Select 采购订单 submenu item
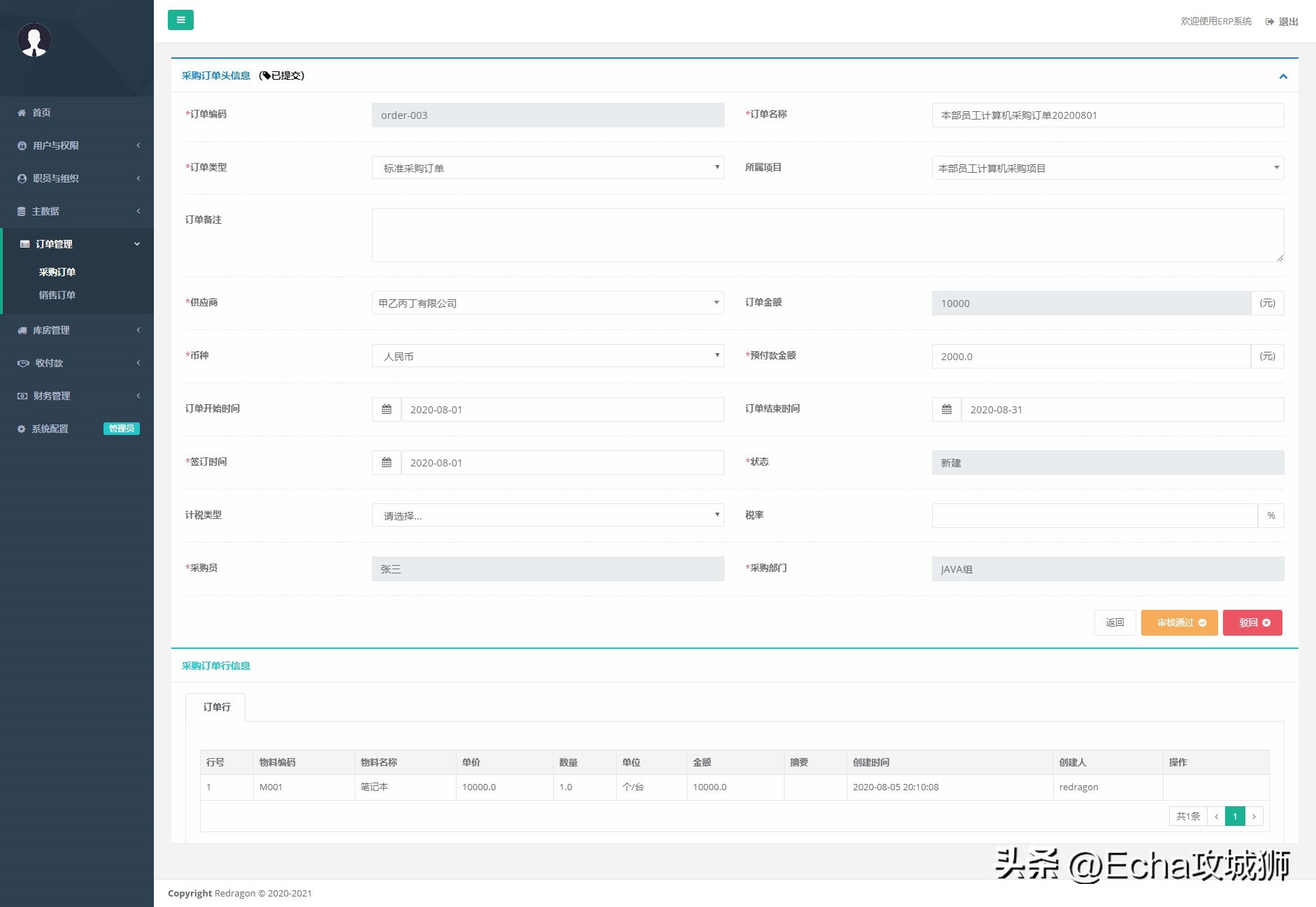The image size is (1316, 907). pyautogui.click(x=57, y=272)
